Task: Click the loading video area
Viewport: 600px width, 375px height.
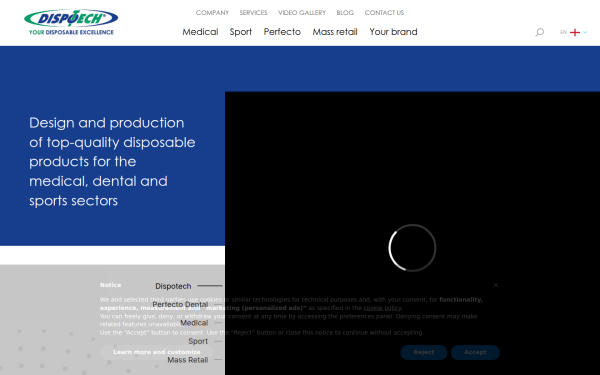Action: [412, 233]
